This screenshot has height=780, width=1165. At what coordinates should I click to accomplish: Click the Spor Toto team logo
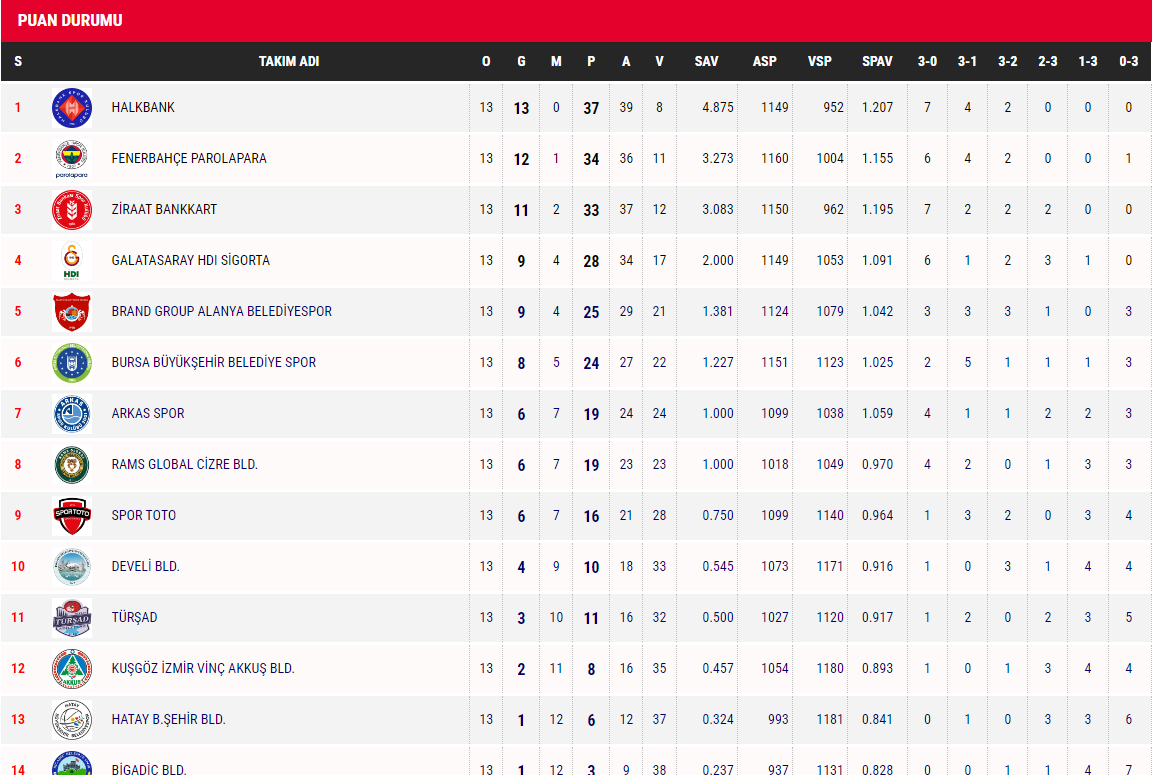point(72,515)
